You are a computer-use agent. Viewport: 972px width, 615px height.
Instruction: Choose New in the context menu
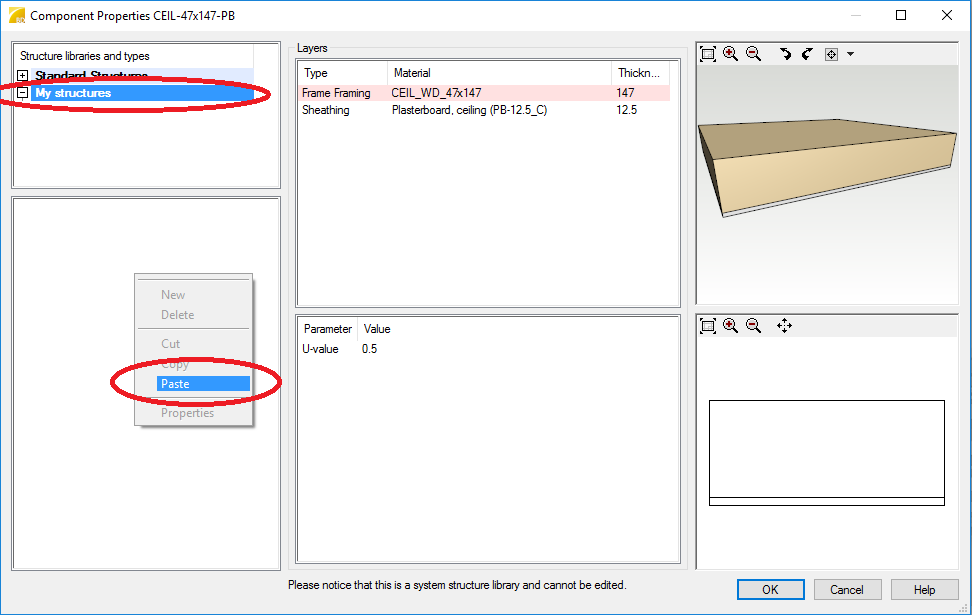click(x=173, y=295)
